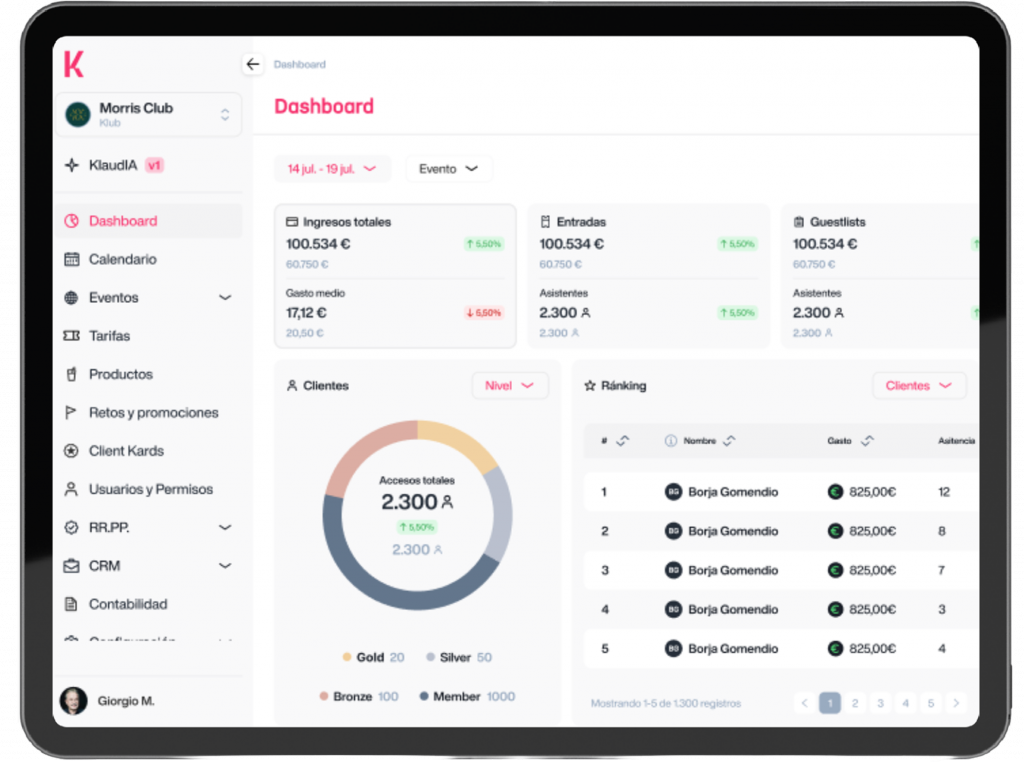Click the Client Kards star icon

pyautogui.click(x=71, y=451)
